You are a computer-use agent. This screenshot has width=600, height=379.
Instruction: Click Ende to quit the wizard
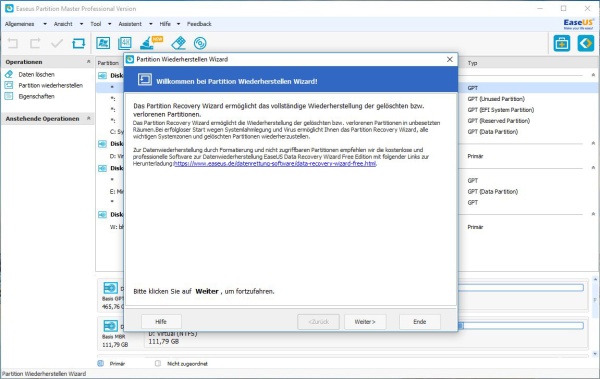420,322
